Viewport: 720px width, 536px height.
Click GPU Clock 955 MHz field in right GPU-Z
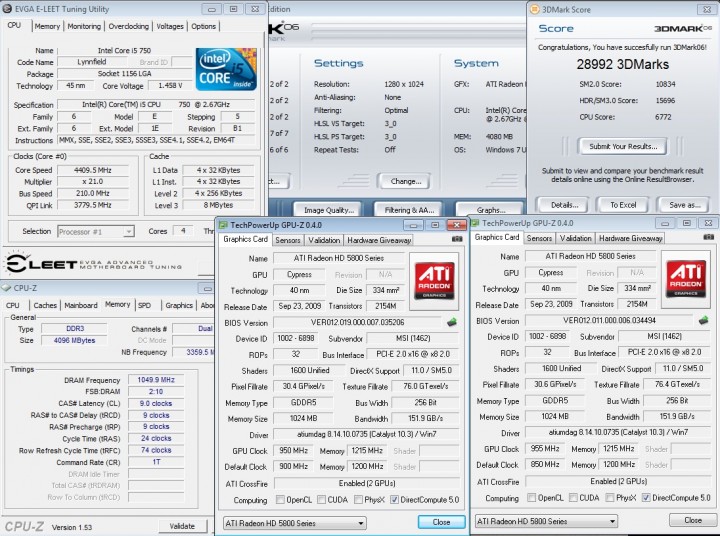click(x=545, y=449)
